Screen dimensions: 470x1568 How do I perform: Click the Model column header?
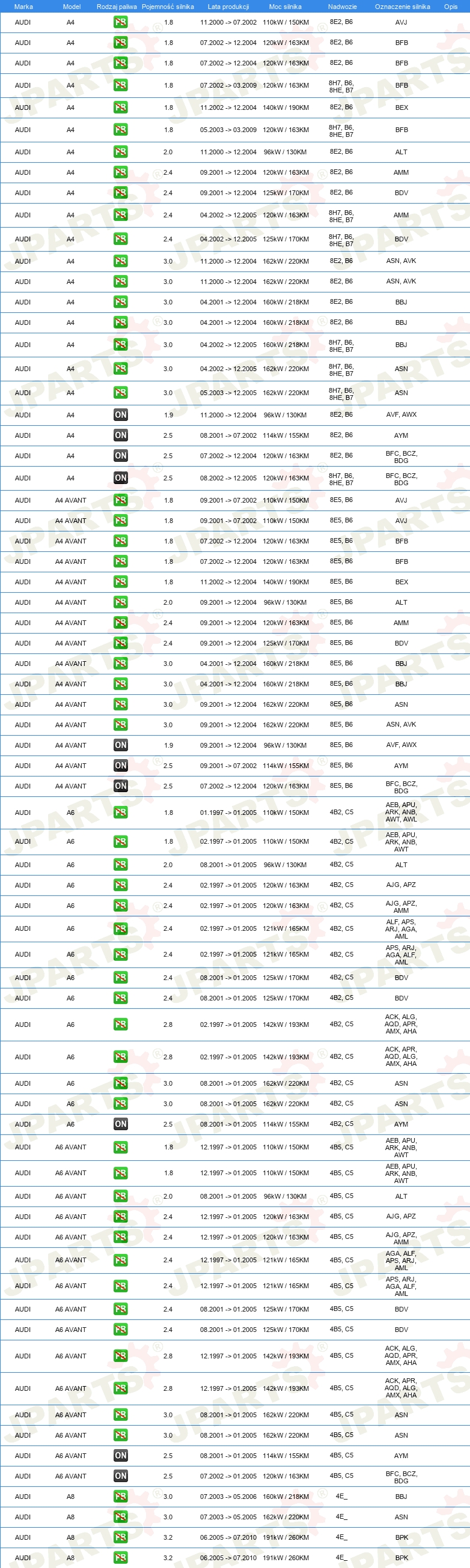point(72,7)
